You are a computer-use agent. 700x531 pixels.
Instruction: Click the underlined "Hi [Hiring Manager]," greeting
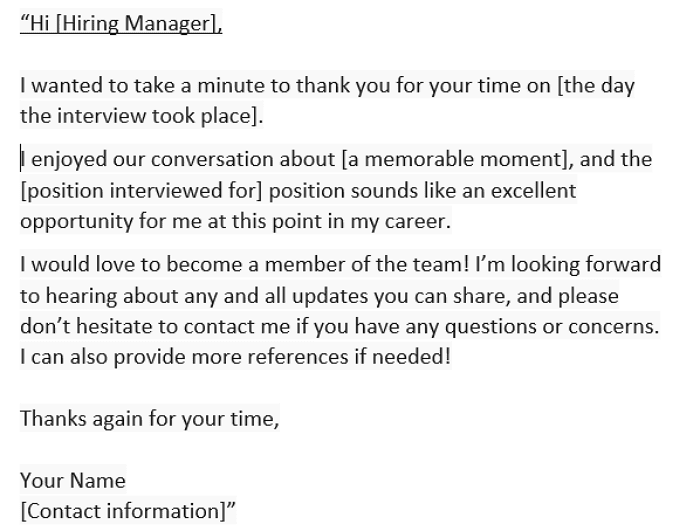[121, 23]
